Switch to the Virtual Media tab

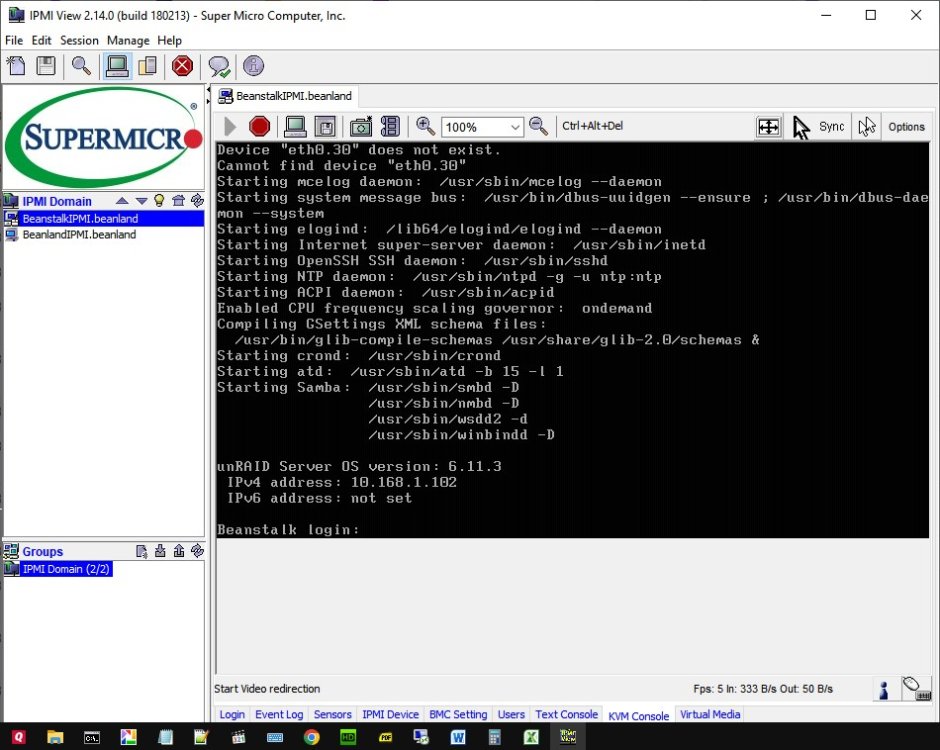(710, 714)
